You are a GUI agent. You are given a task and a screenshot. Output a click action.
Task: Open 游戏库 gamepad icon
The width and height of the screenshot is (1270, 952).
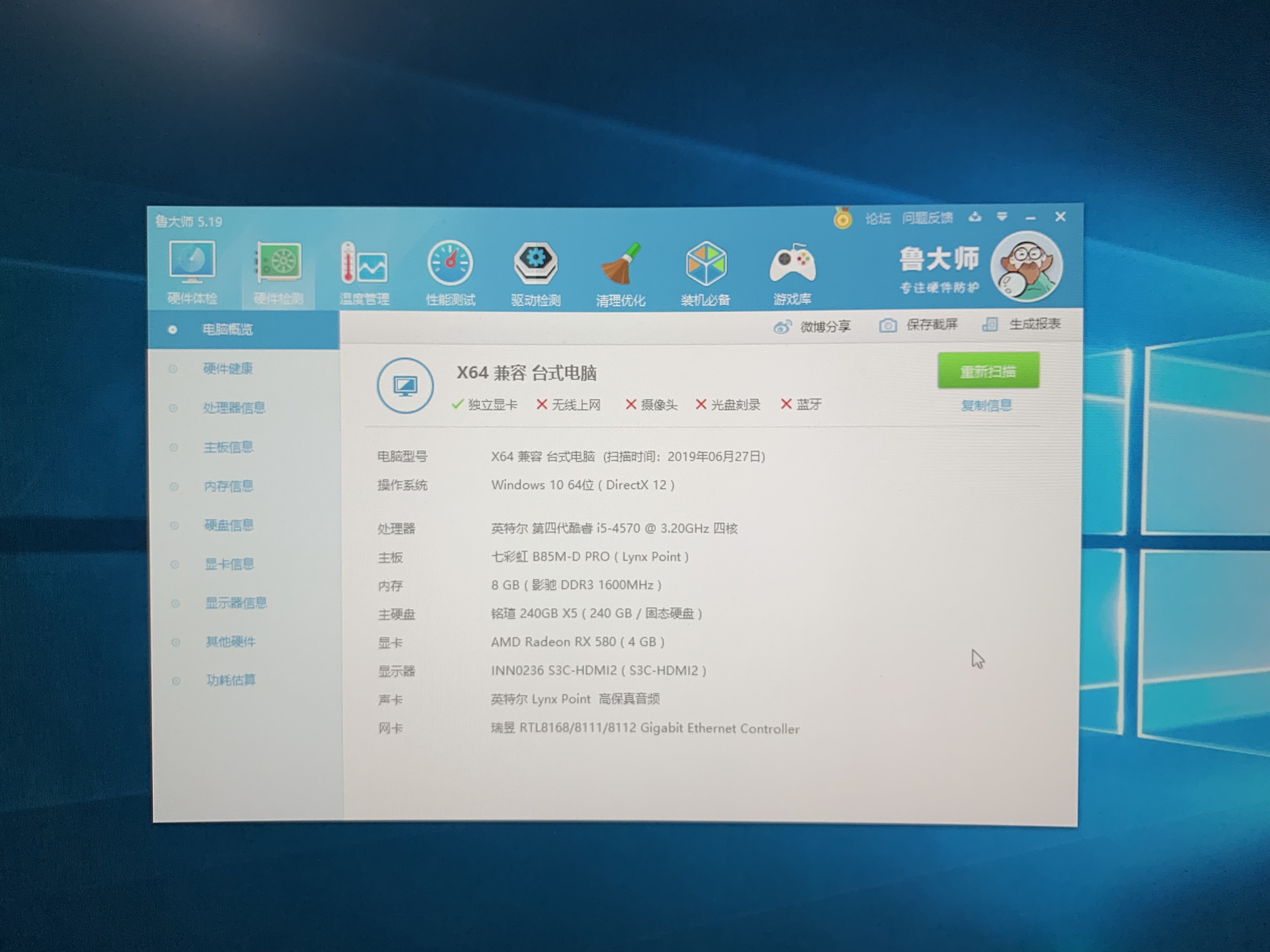click(x=792, y=264)
